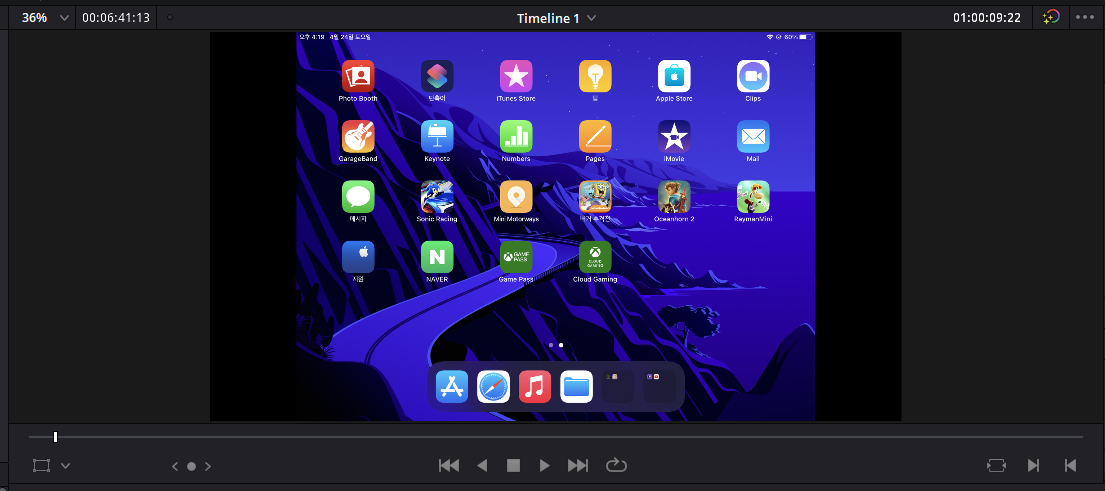Click Sonic Racing icon in the viewer

coord(437,197)
